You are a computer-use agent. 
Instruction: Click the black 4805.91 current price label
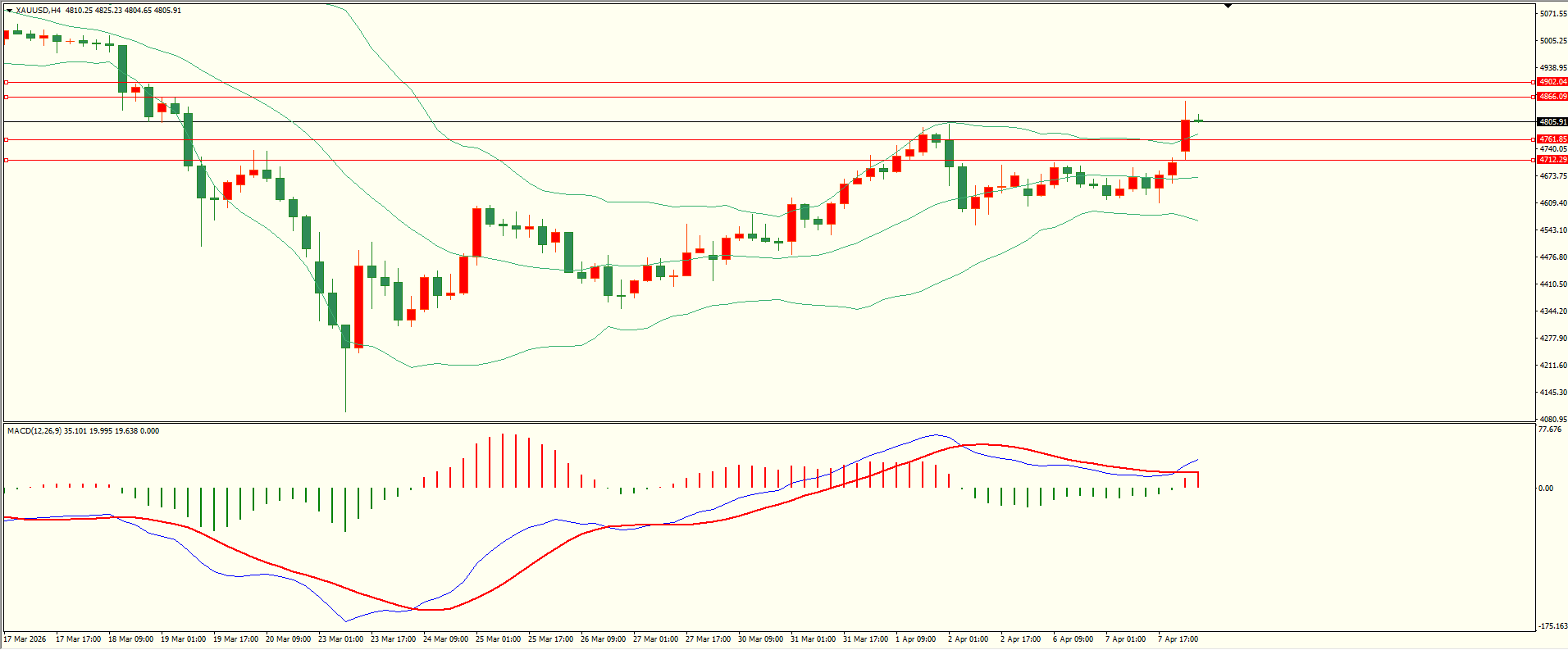pos(1552,122)
